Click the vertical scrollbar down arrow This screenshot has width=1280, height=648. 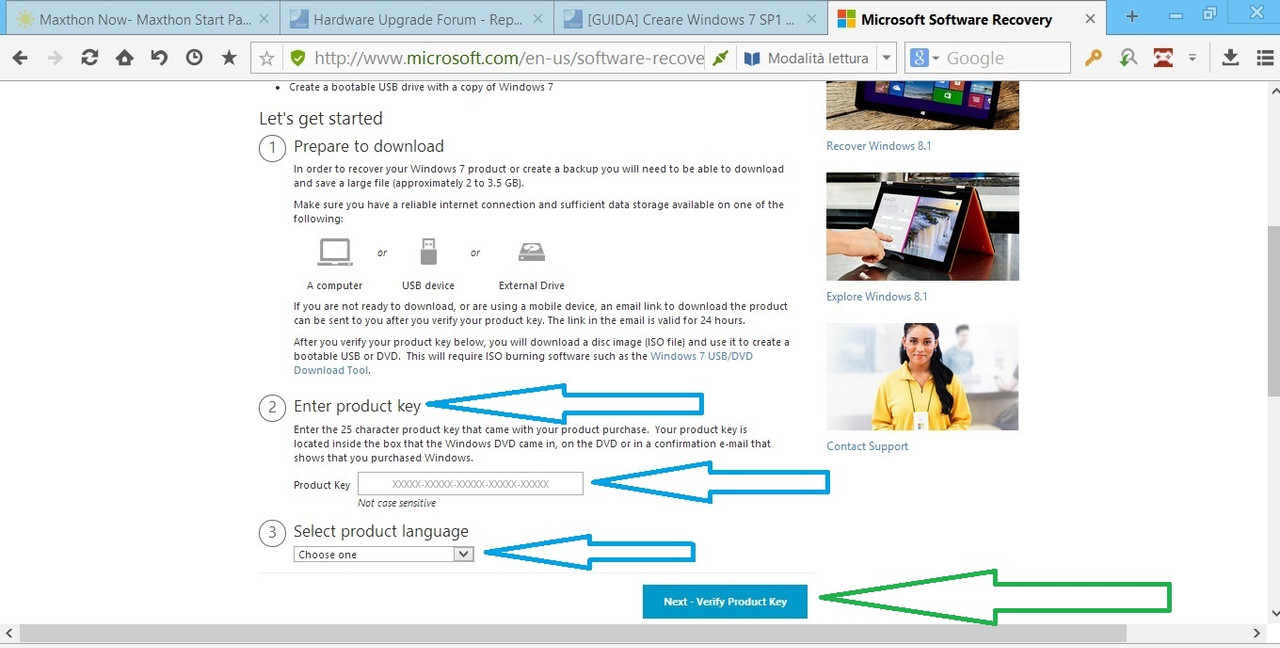(1273, 613)
